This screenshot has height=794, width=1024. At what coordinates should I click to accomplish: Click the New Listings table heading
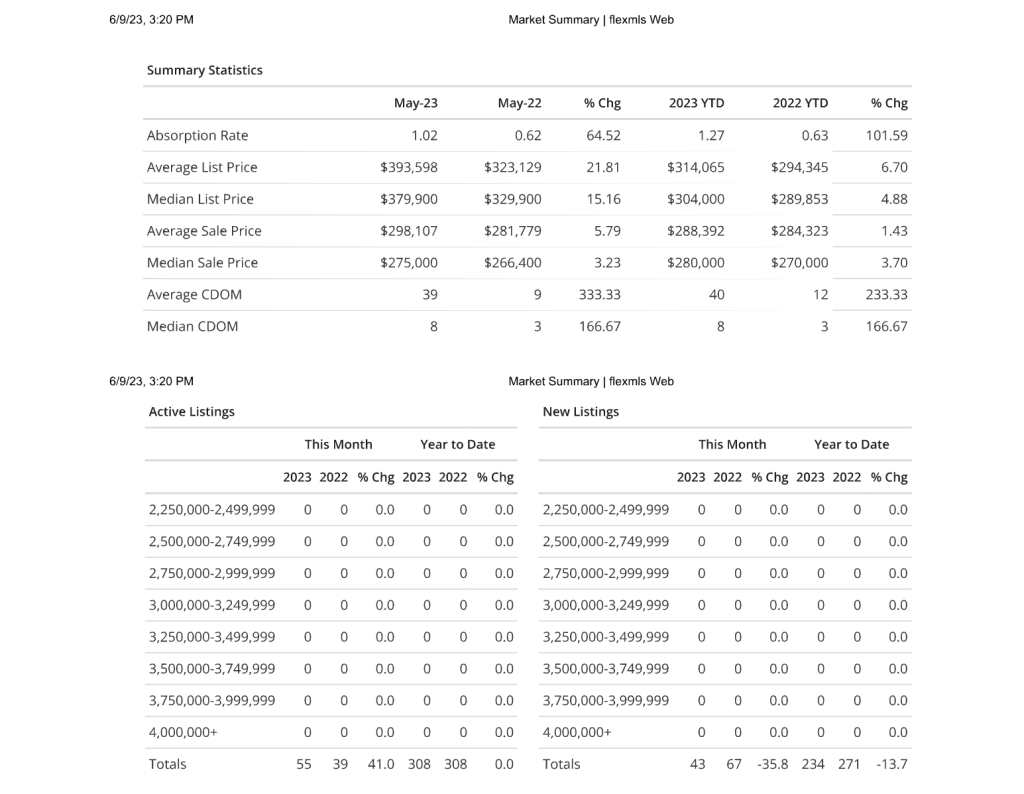click(x=581, y=412)
